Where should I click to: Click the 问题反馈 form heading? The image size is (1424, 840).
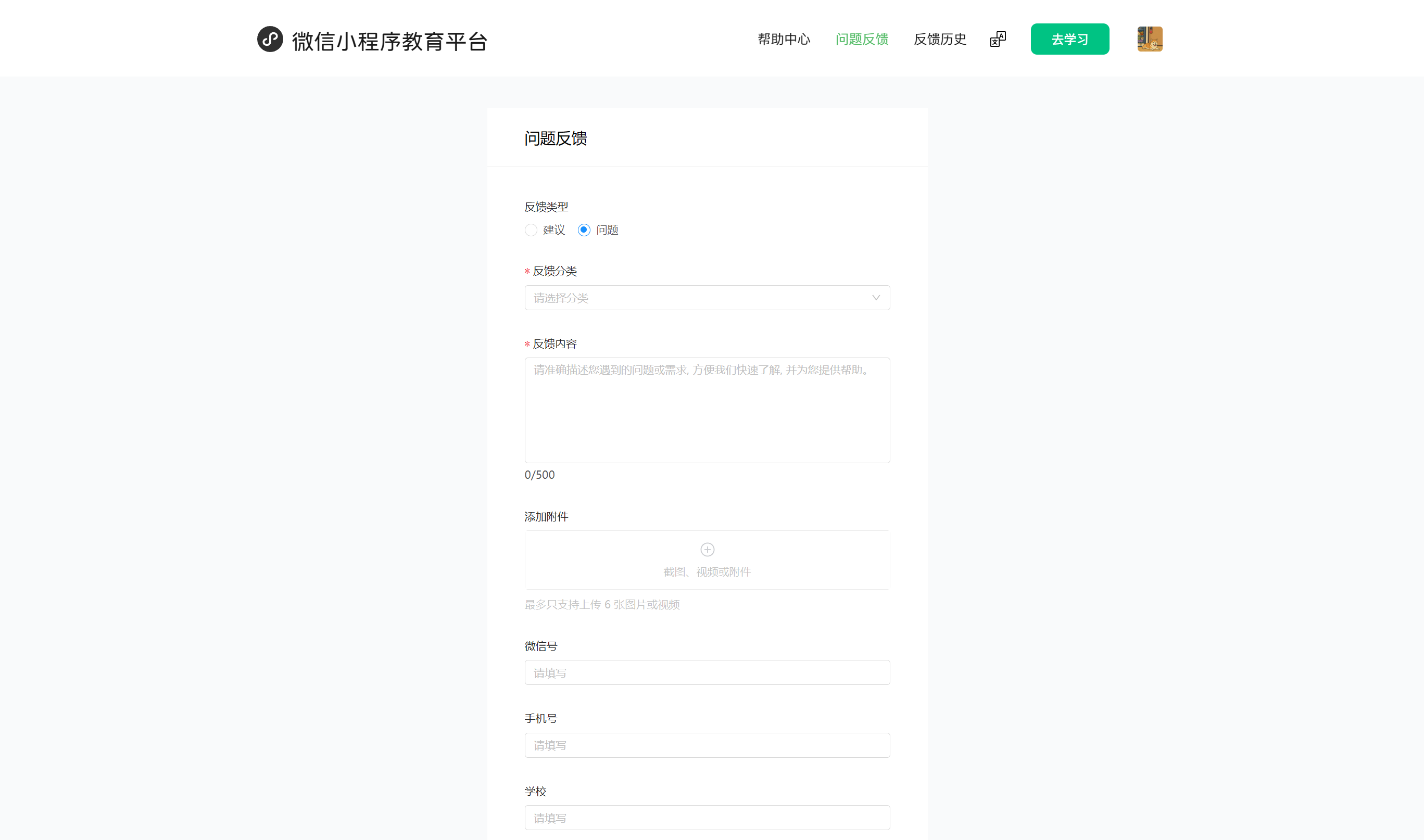[x=555, y=138]
